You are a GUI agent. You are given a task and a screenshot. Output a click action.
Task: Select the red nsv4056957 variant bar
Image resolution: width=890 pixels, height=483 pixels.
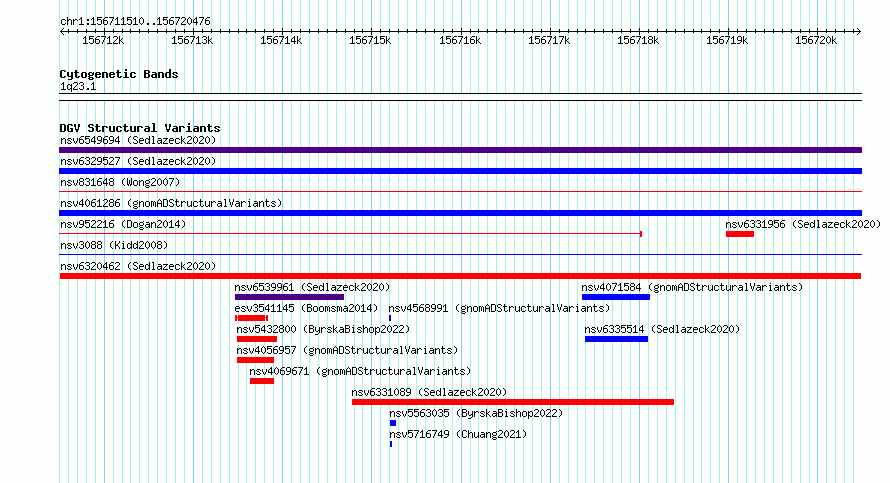(255, 360)
